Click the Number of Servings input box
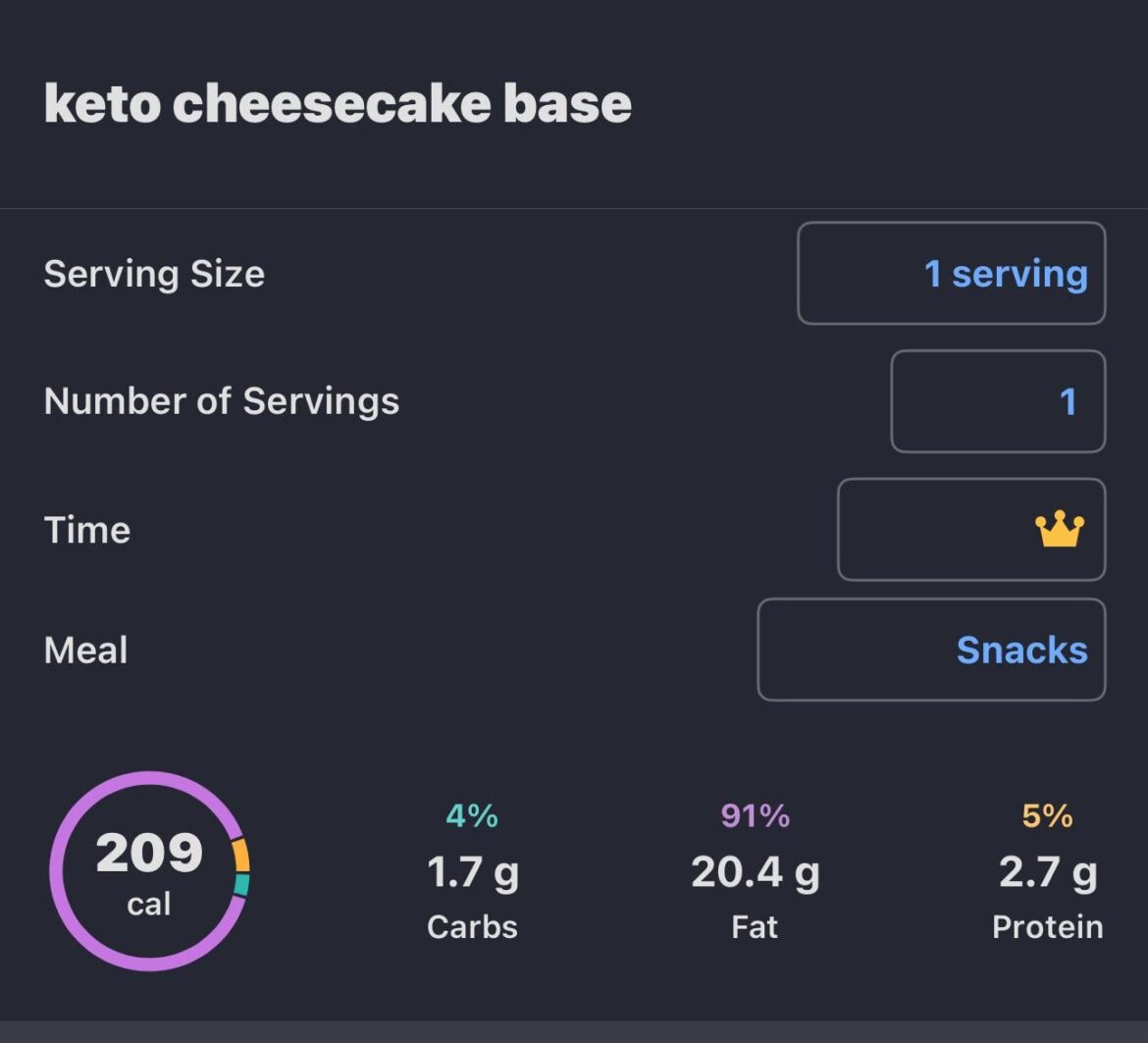1148x1043 pixels. [997, 401]
